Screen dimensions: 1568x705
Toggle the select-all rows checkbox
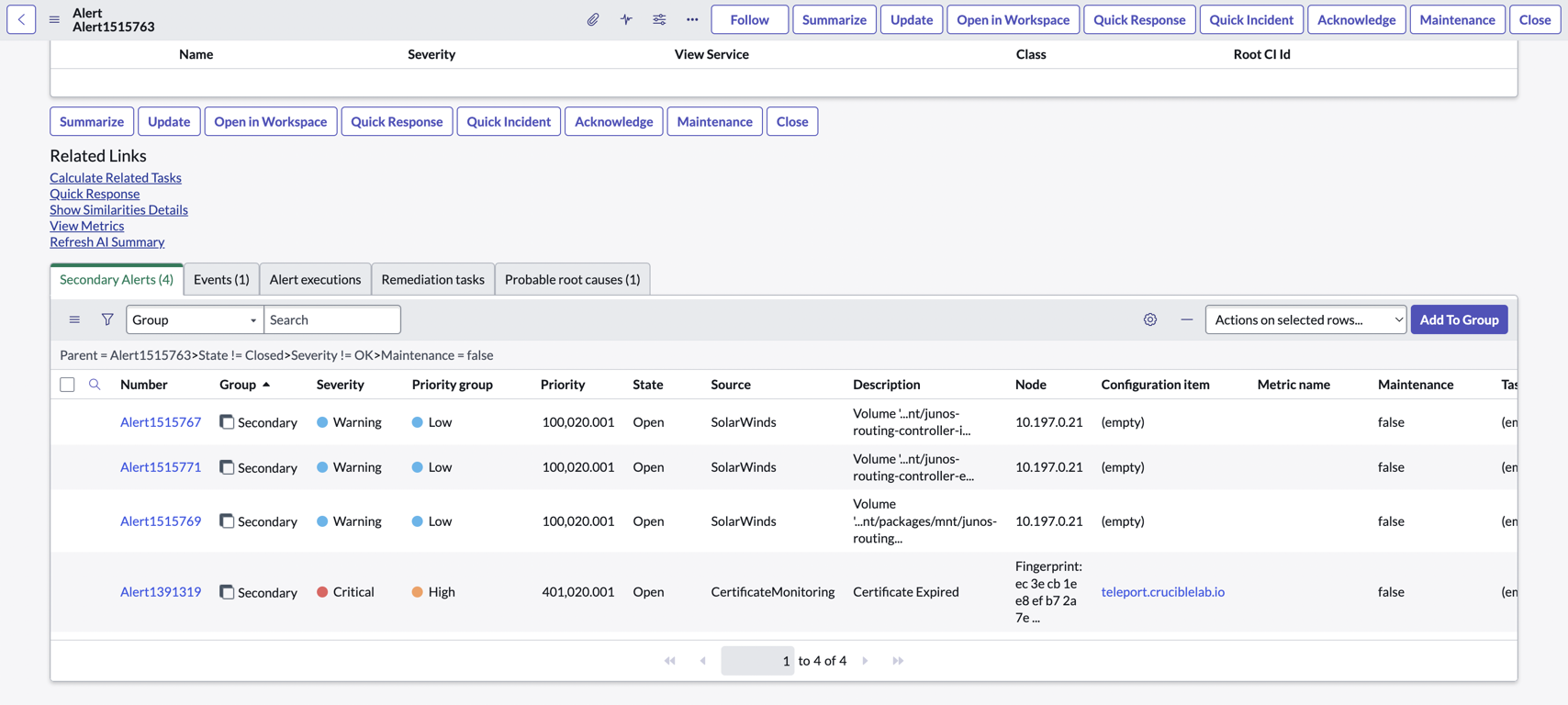[x=67, y=385]
